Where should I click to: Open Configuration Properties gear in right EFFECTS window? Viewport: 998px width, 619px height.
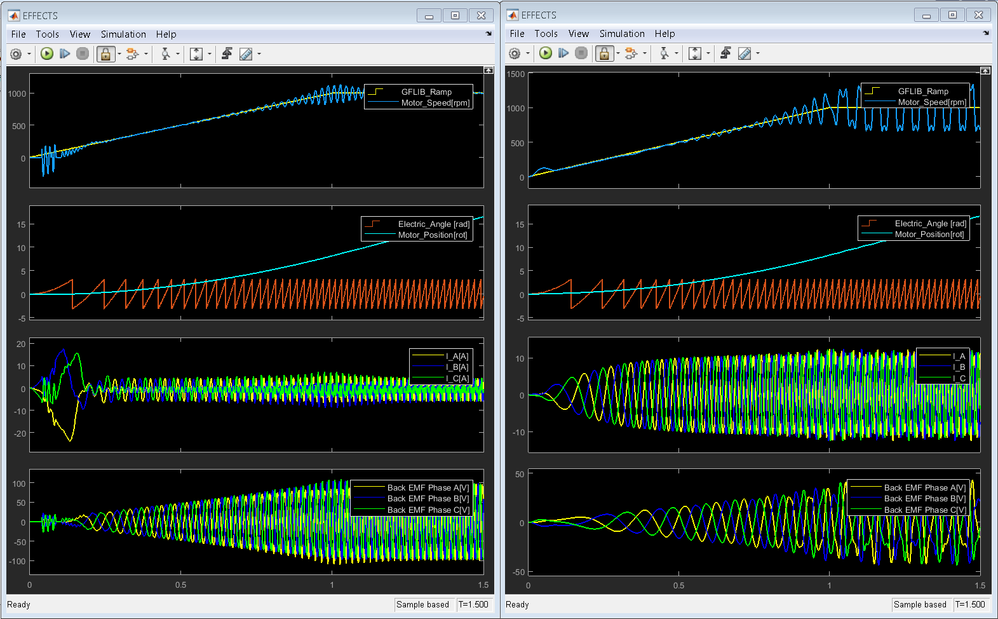click(514, 53)
